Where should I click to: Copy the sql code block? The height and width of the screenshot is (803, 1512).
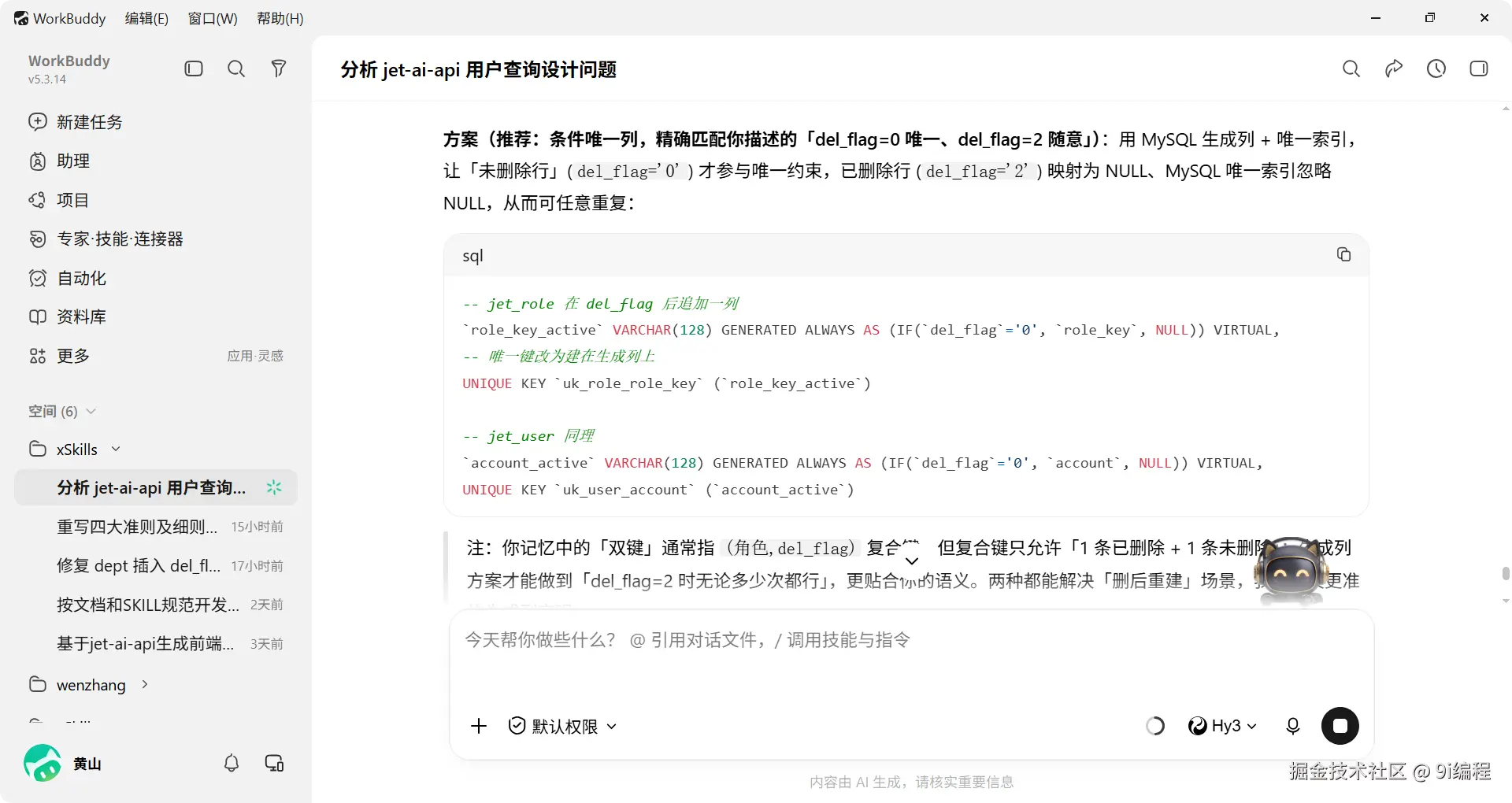1343,254
